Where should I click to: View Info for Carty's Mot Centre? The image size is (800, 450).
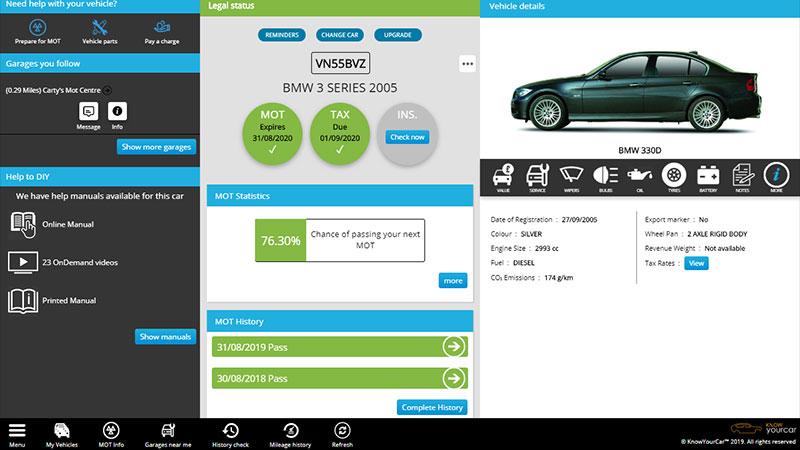coord(117,111)
